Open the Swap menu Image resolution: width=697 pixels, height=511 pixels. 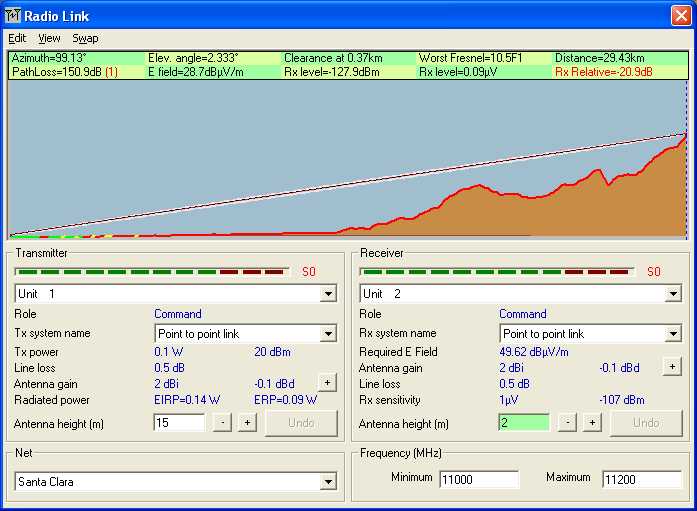pos(85,38)
